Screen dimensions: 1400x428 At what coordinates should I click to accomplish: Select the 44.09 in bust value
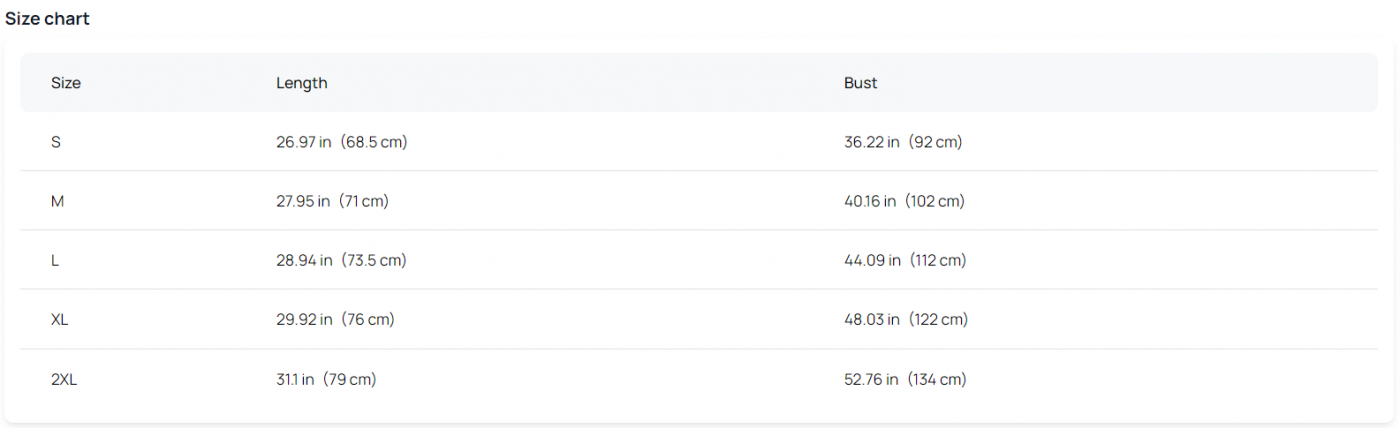coord(873,260)
